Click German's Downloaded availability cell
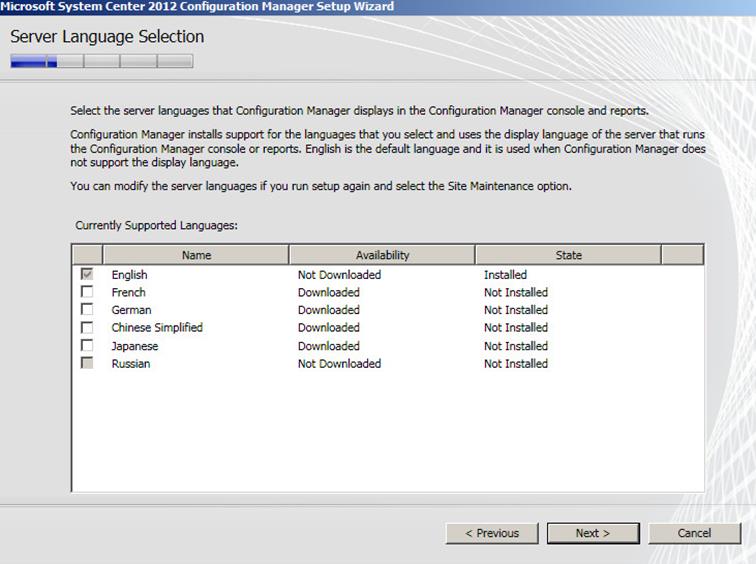 point(329,310)
